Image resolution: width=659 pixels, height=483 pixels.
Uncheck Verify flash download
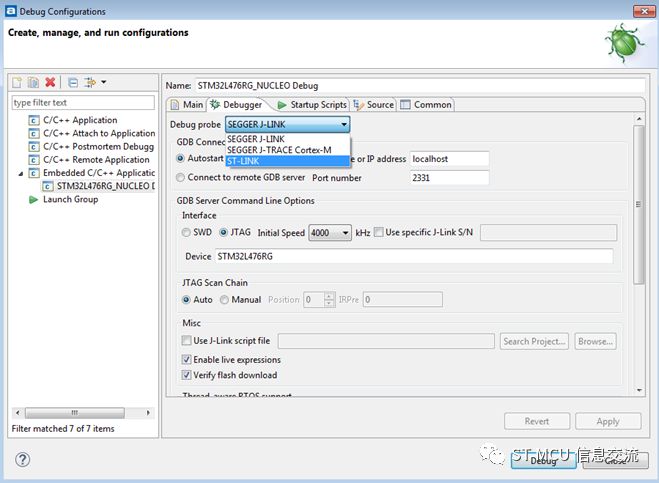[186, 375]
